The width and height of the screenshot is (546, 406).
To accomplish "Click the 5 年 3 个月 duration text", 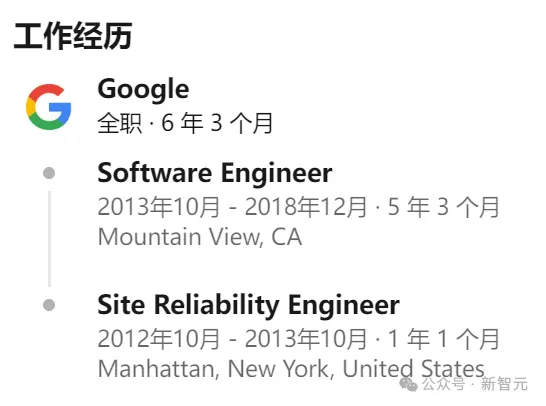I will point(444,207).
